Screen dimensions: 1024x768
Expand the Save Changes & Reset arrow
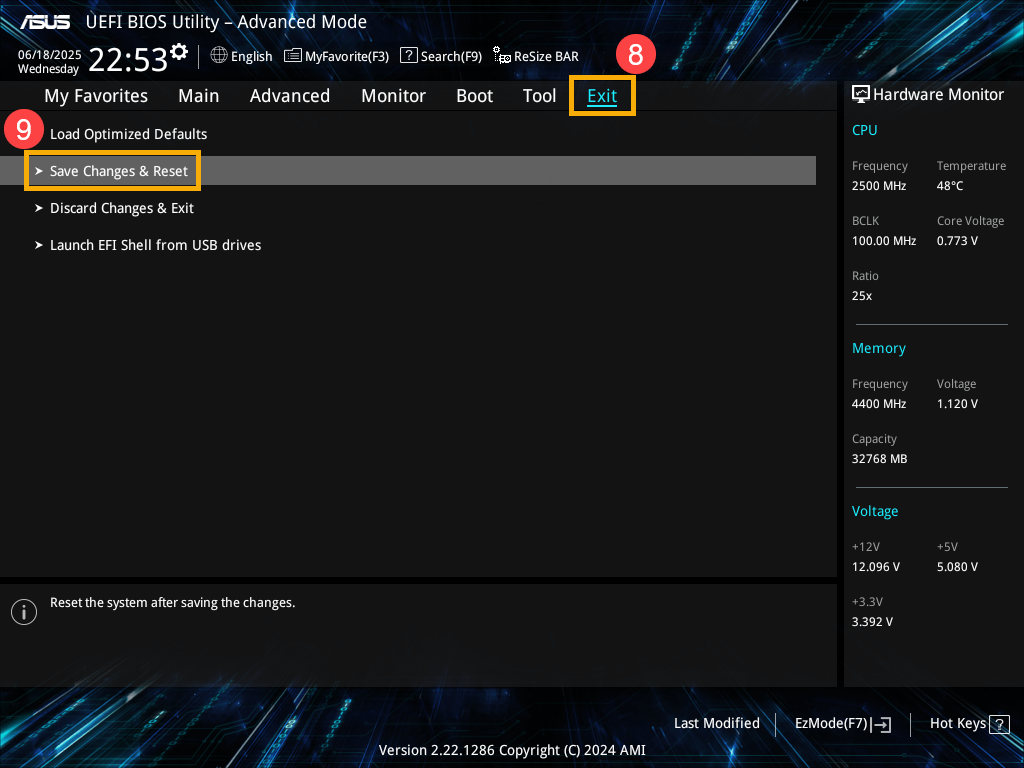pos(39,171)
